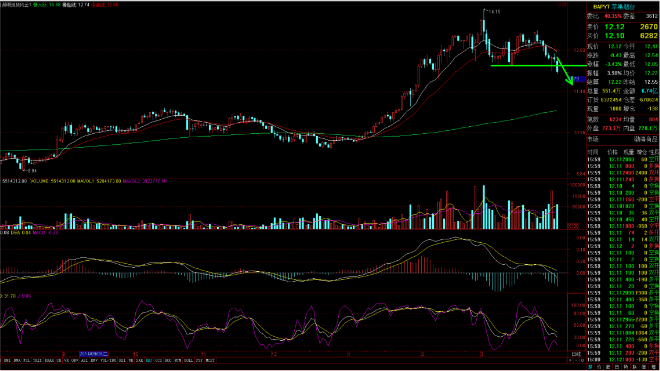Viewport: 660px width, 371px height.
Task: Click the highlighted date label 20140805
Action: [94, 354]
